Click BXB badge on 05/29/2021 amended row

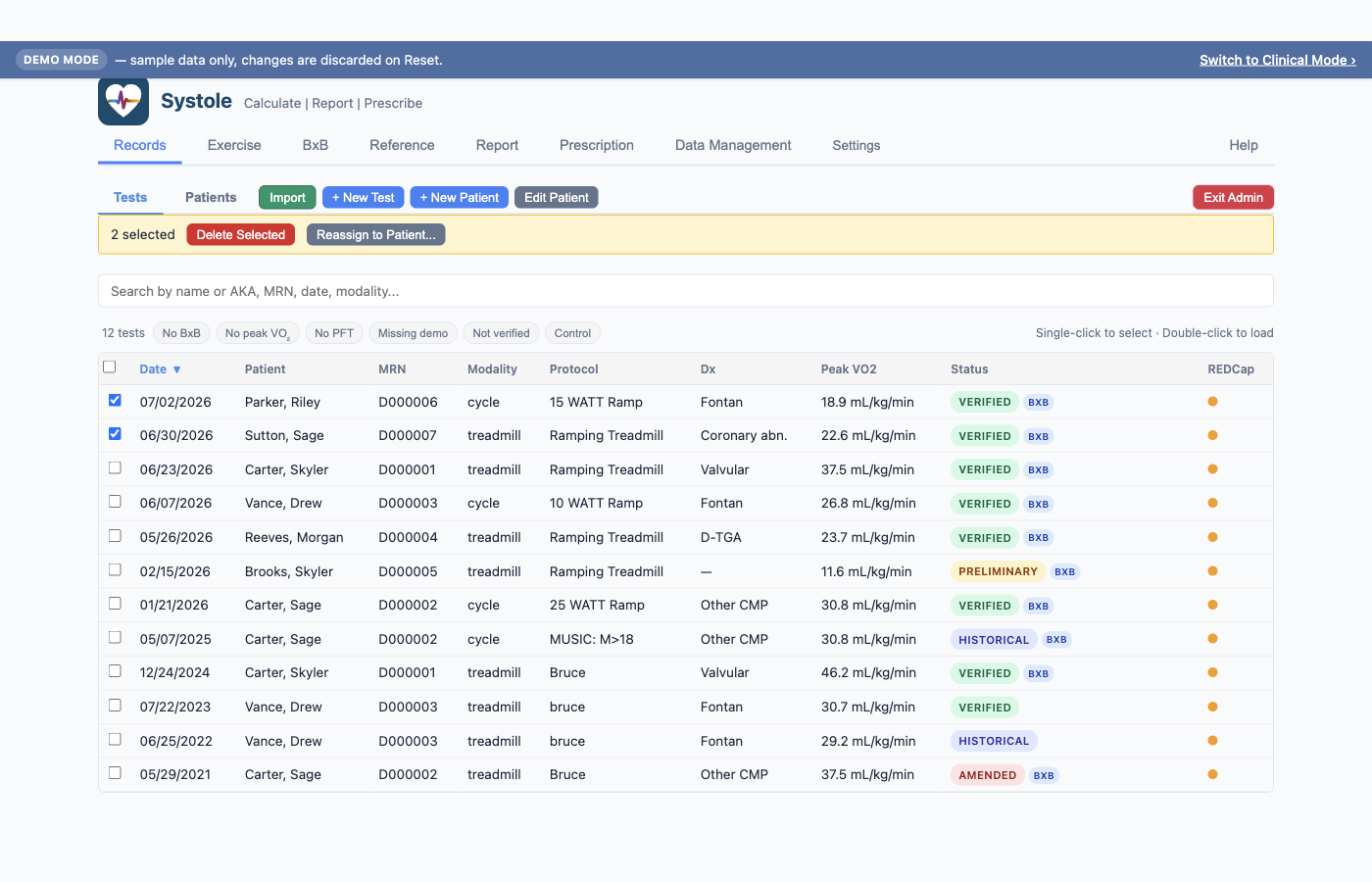point(1044,775)
